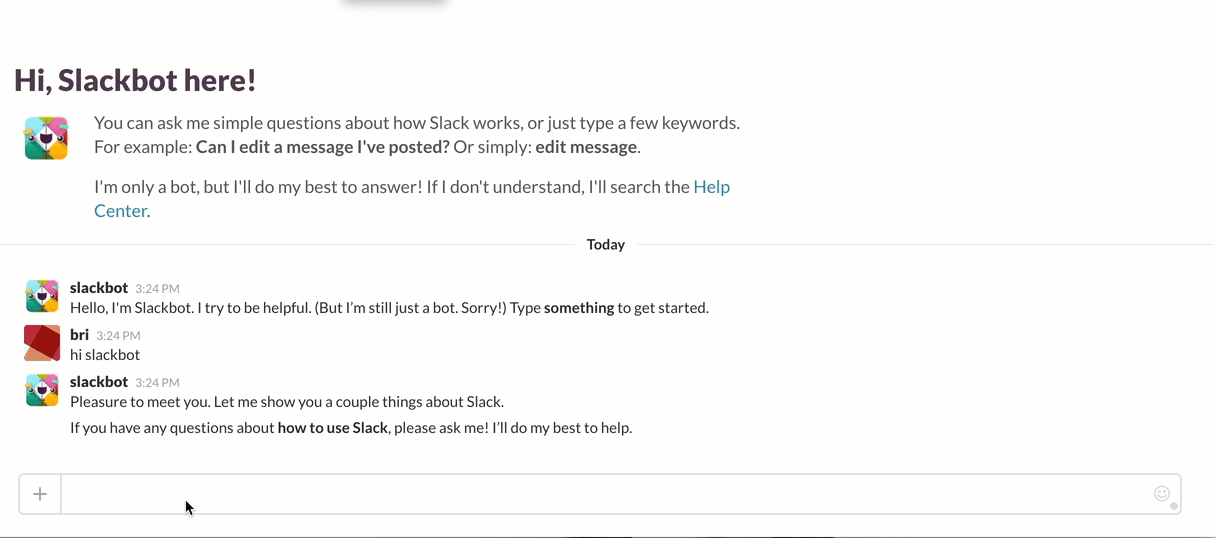This screenshot has width=1216, height=538.
Task: Click the "hi slackbot" message text
Action: (105, 355)
